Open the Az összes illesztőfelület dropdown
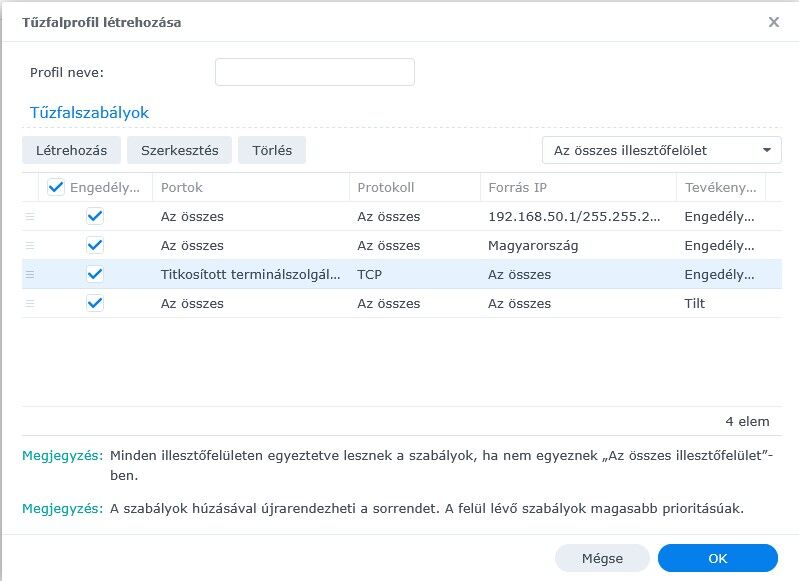 [x=661, y=150]
